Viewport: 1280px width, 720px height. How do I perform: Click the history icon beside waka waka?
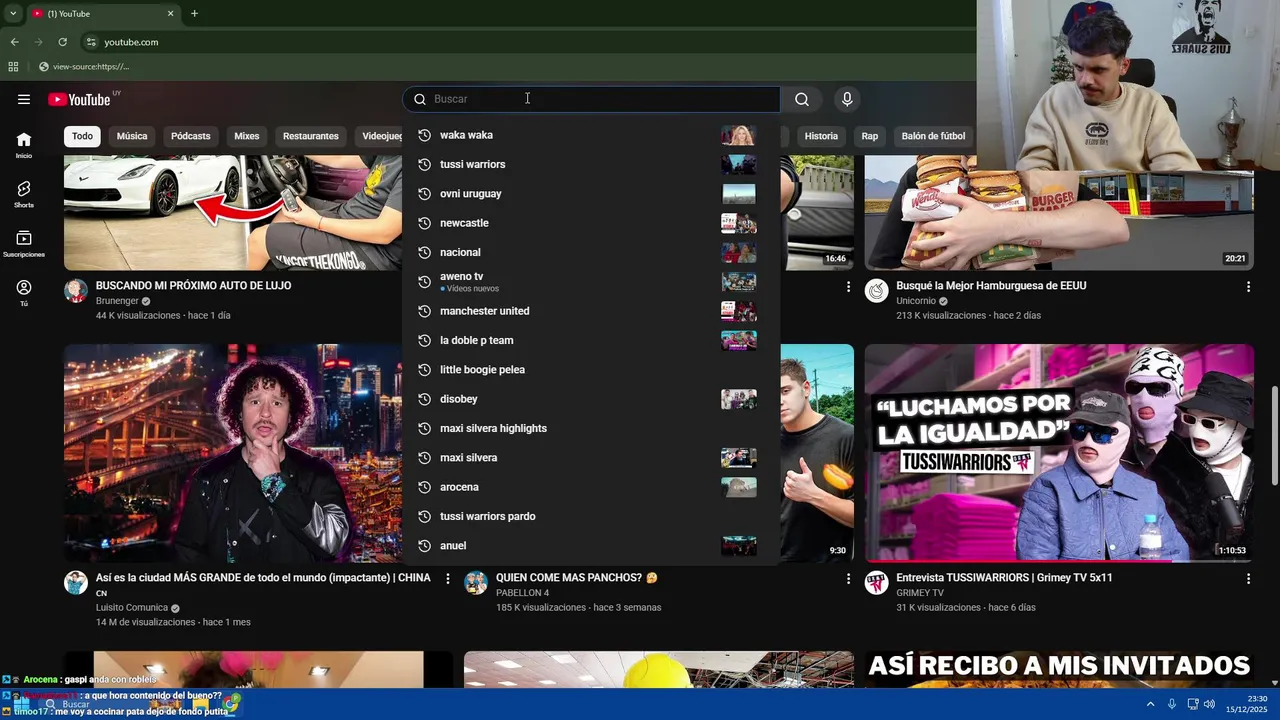[424, 135]
